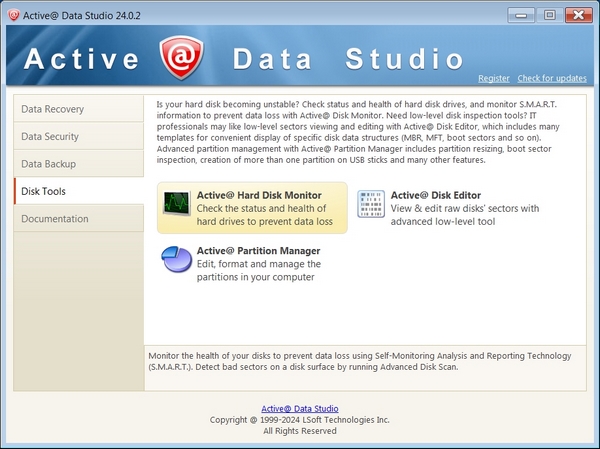This screenshot has height=449, width=600.
Task: Click the Check for updates link
Action: pyautogui.click(x=552, y=78)
